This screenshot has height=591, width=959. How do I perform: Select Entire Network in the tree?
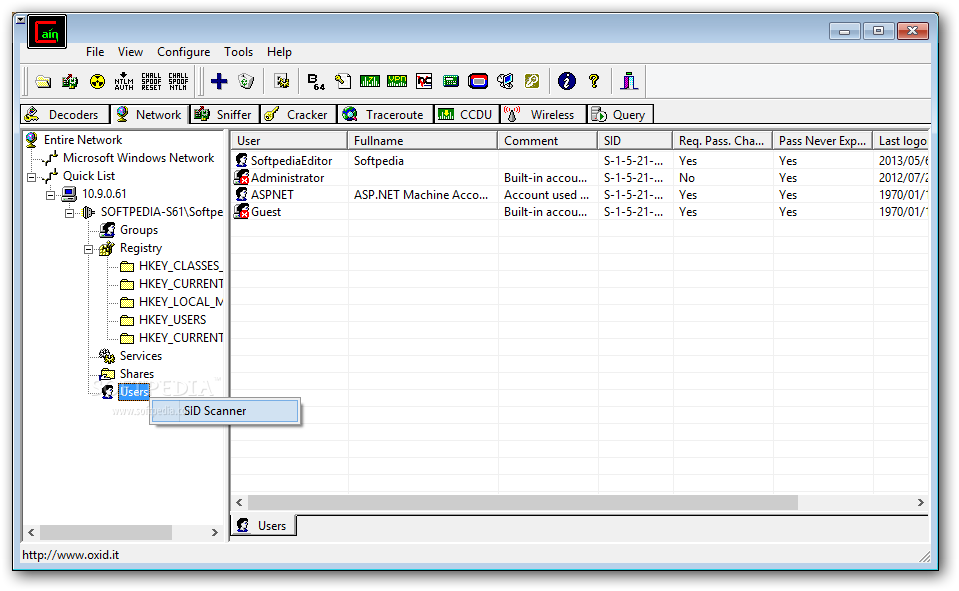[x=83, y=140]
